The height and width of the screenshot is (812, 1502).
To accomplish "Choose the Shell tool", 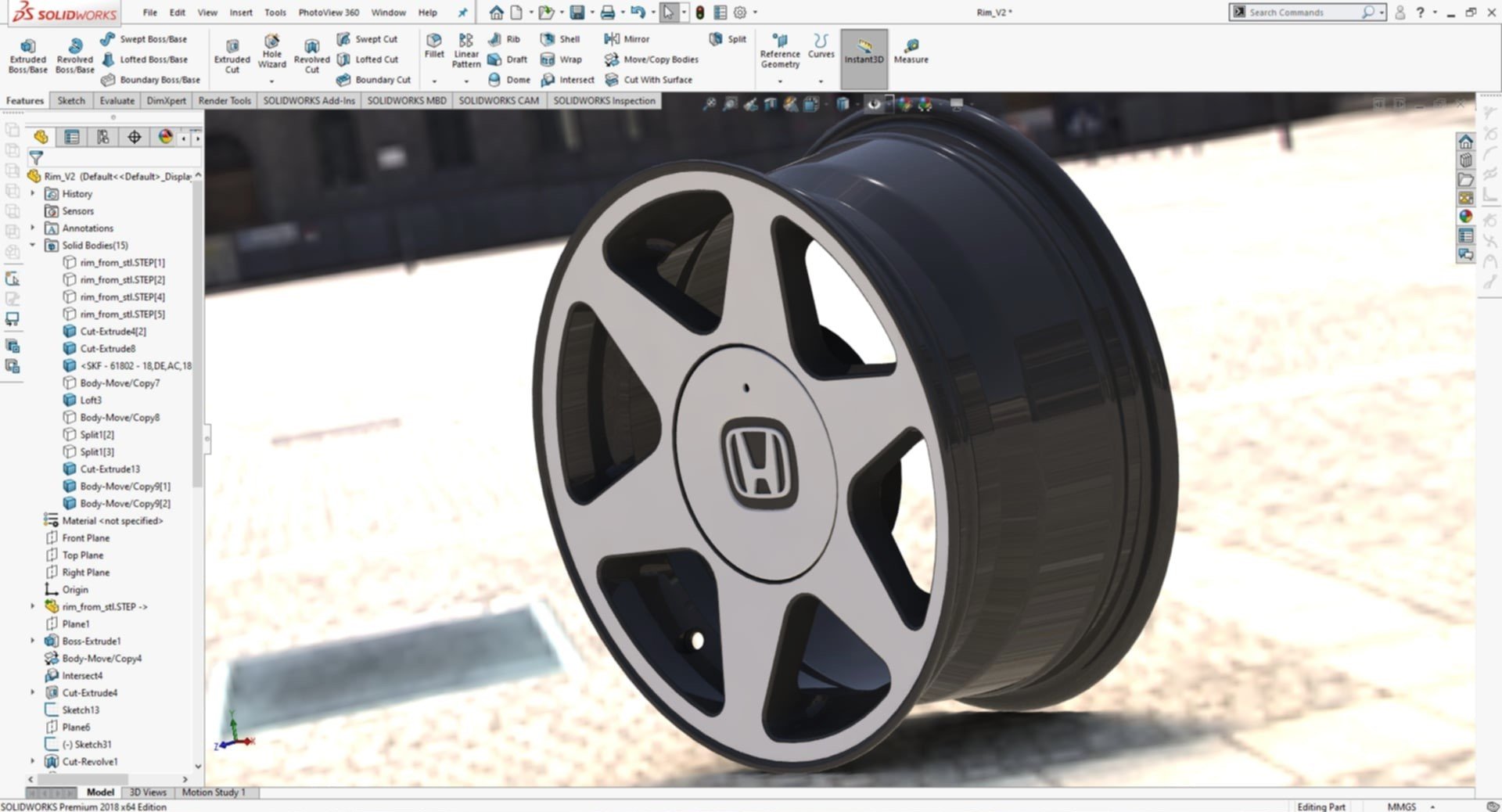I will tap(560, 39).
